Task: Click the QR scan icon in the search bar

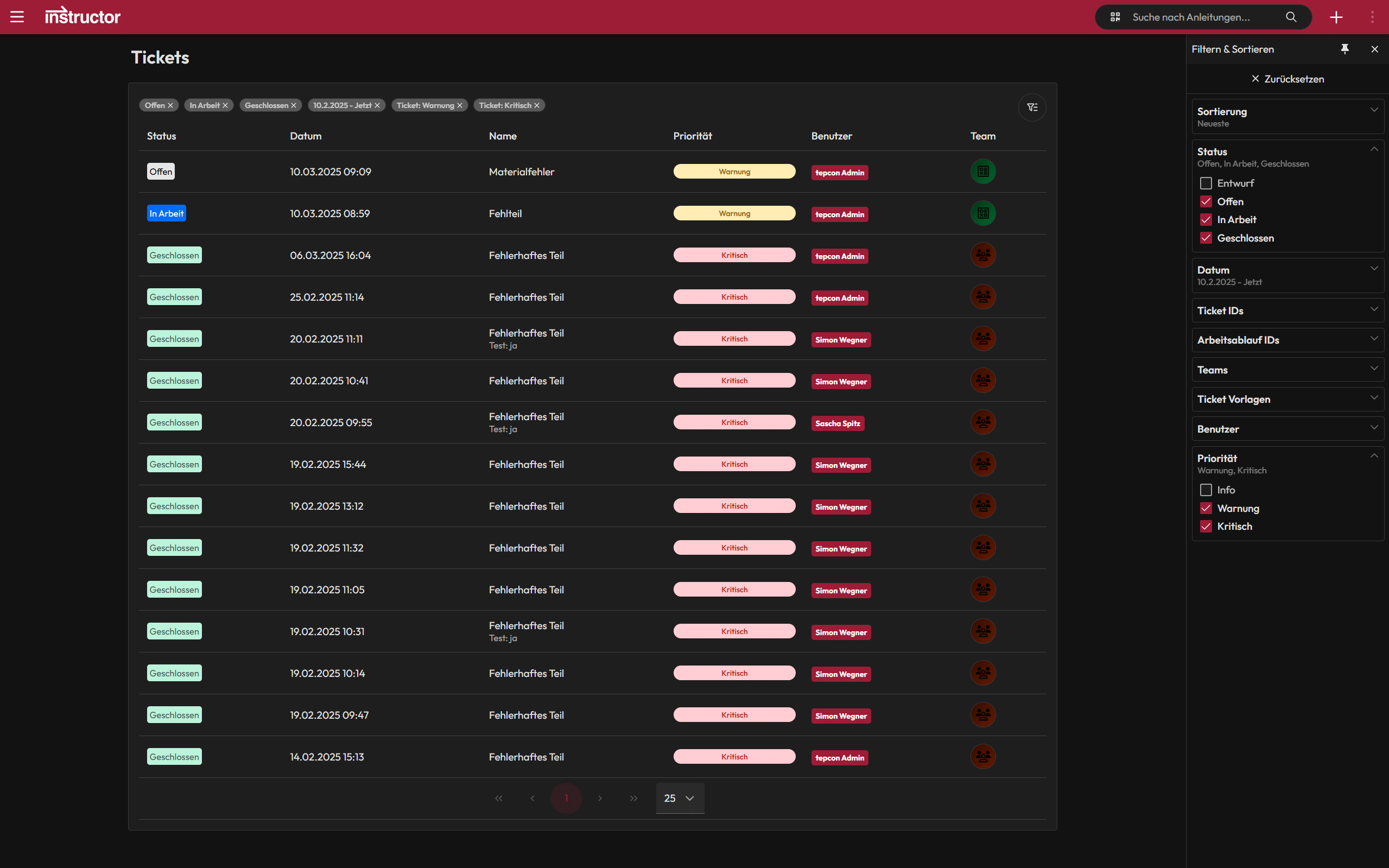Action: (1116, 17)
